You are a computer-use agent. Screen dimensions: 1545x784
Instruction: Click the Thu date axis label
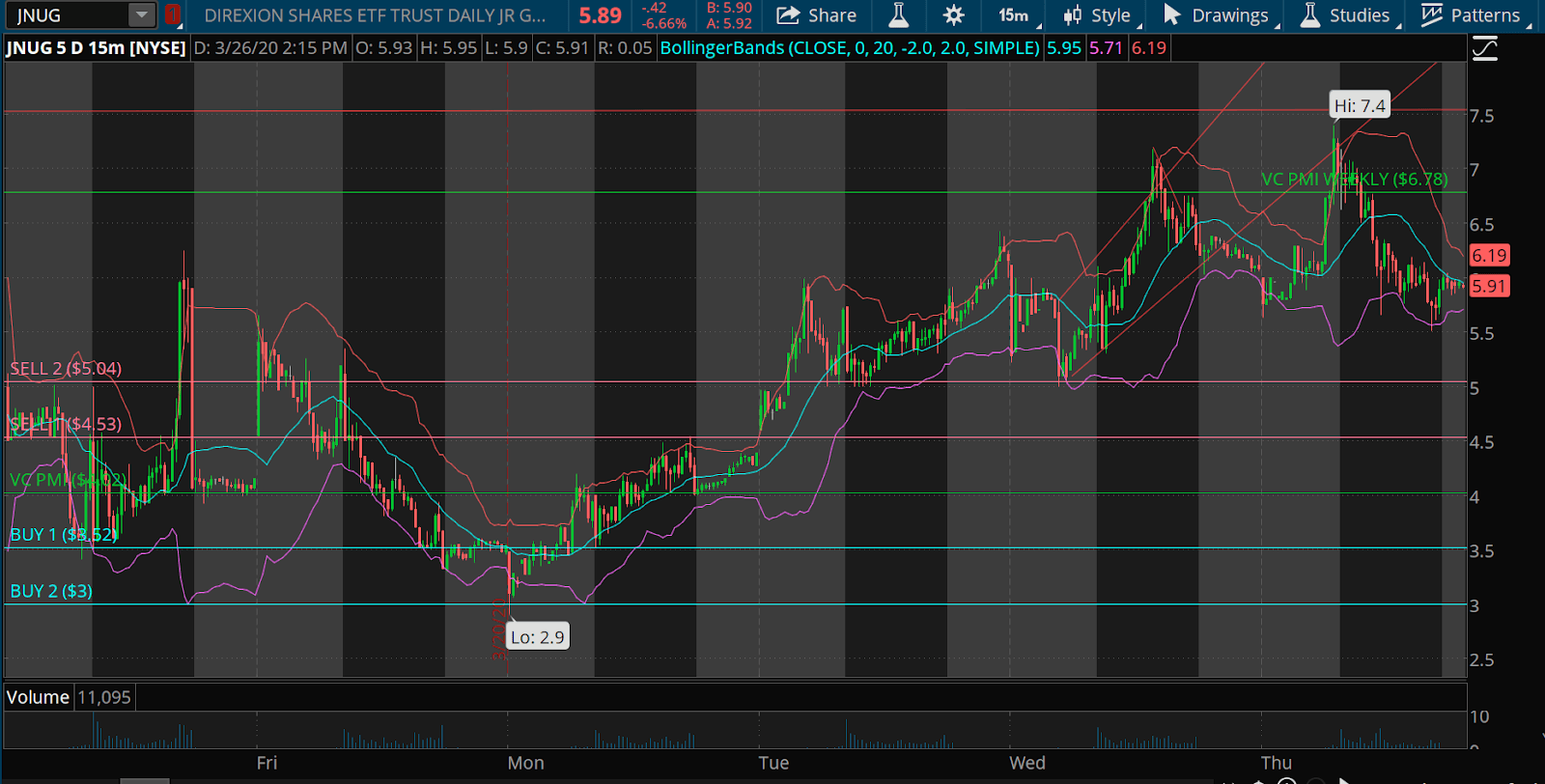pos(1277,763)
